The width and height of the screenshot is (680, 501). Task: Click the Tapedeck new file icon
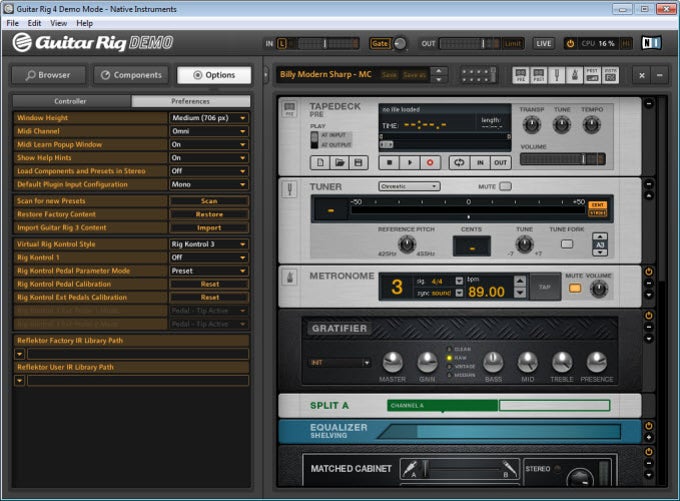click(320, 163)
